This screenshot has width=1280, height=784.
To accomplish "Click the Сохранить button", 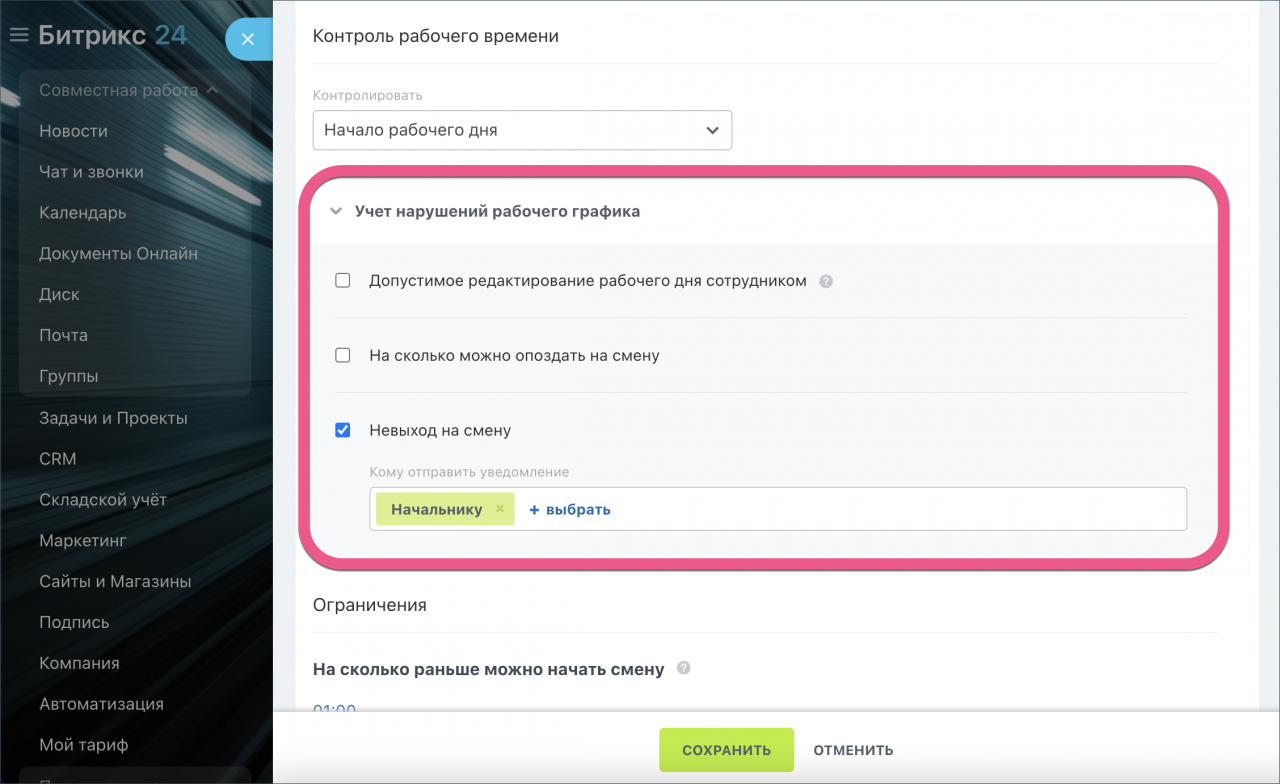I will 727,750.
